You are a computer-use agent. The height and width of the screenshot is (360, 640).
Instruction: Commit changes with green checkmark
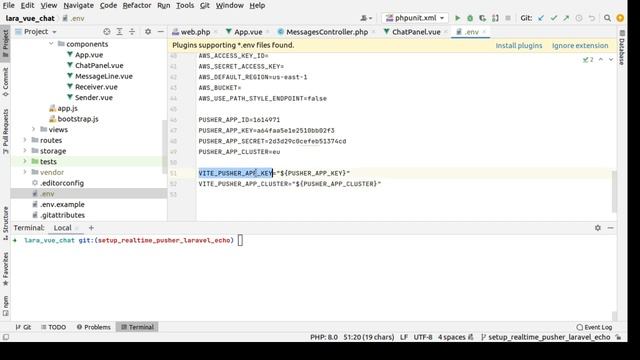coord(553,18)
